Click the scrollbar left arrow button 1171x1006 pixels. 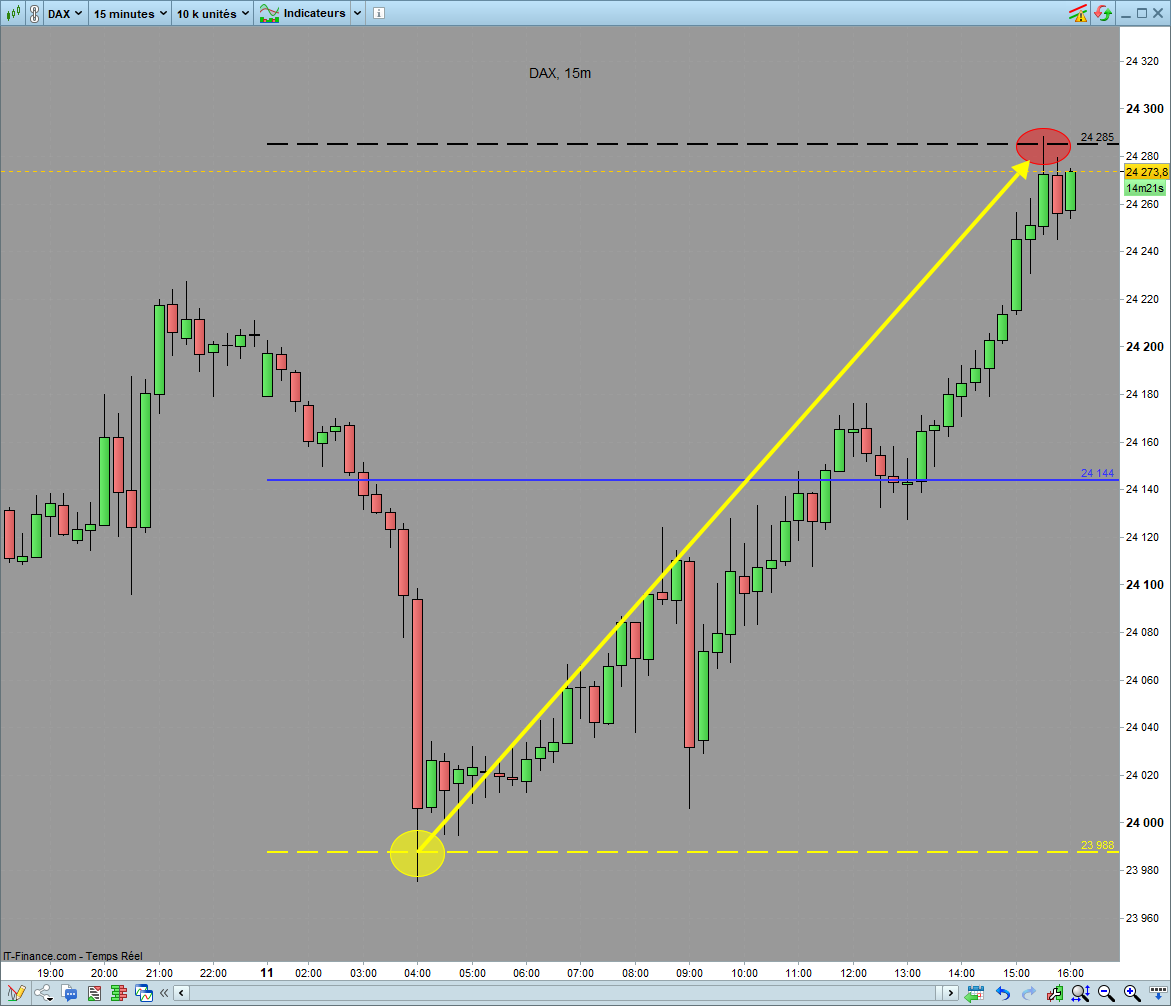181,993
